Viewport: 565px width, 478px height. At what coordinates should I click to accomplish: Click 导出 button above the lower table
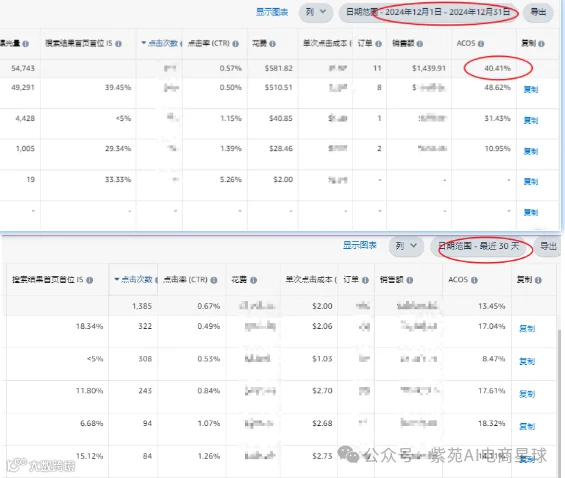coord(548,246)
